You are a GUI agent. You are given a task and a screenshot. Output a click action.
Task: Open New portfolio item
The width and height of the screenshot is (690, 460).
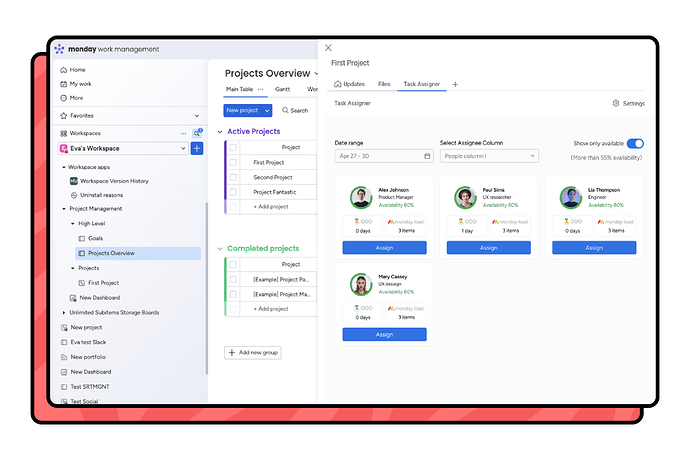click(x=83, y=357)
